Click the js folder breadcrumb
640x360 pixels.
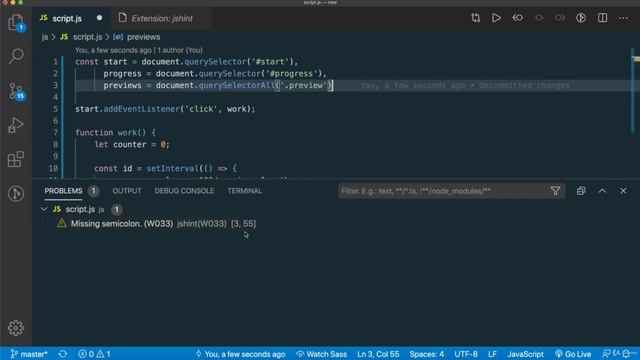(45, 37)
